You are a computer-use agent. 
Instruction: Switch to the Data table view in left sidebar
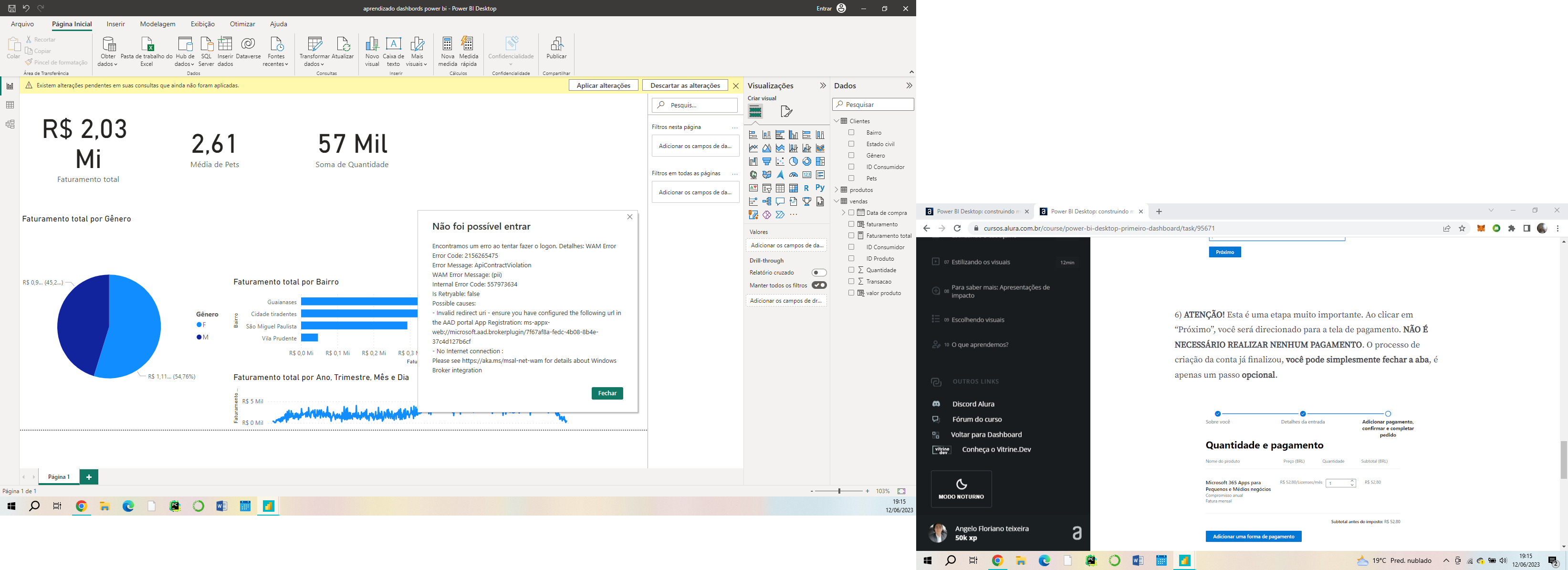click(10, 106)
